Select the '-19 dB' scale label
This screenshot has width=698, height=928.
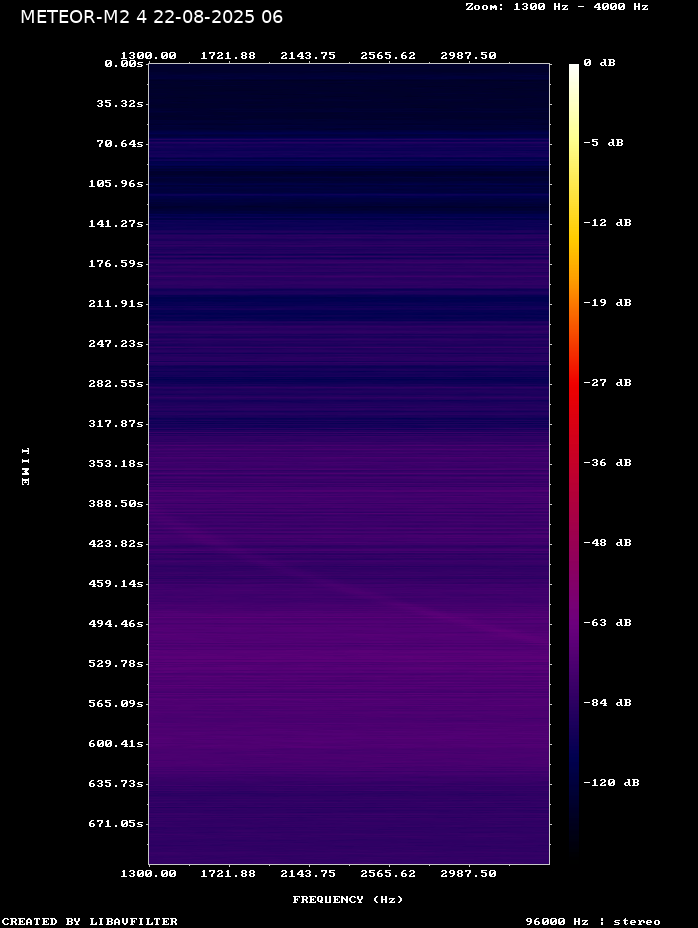tap(607, 302)
